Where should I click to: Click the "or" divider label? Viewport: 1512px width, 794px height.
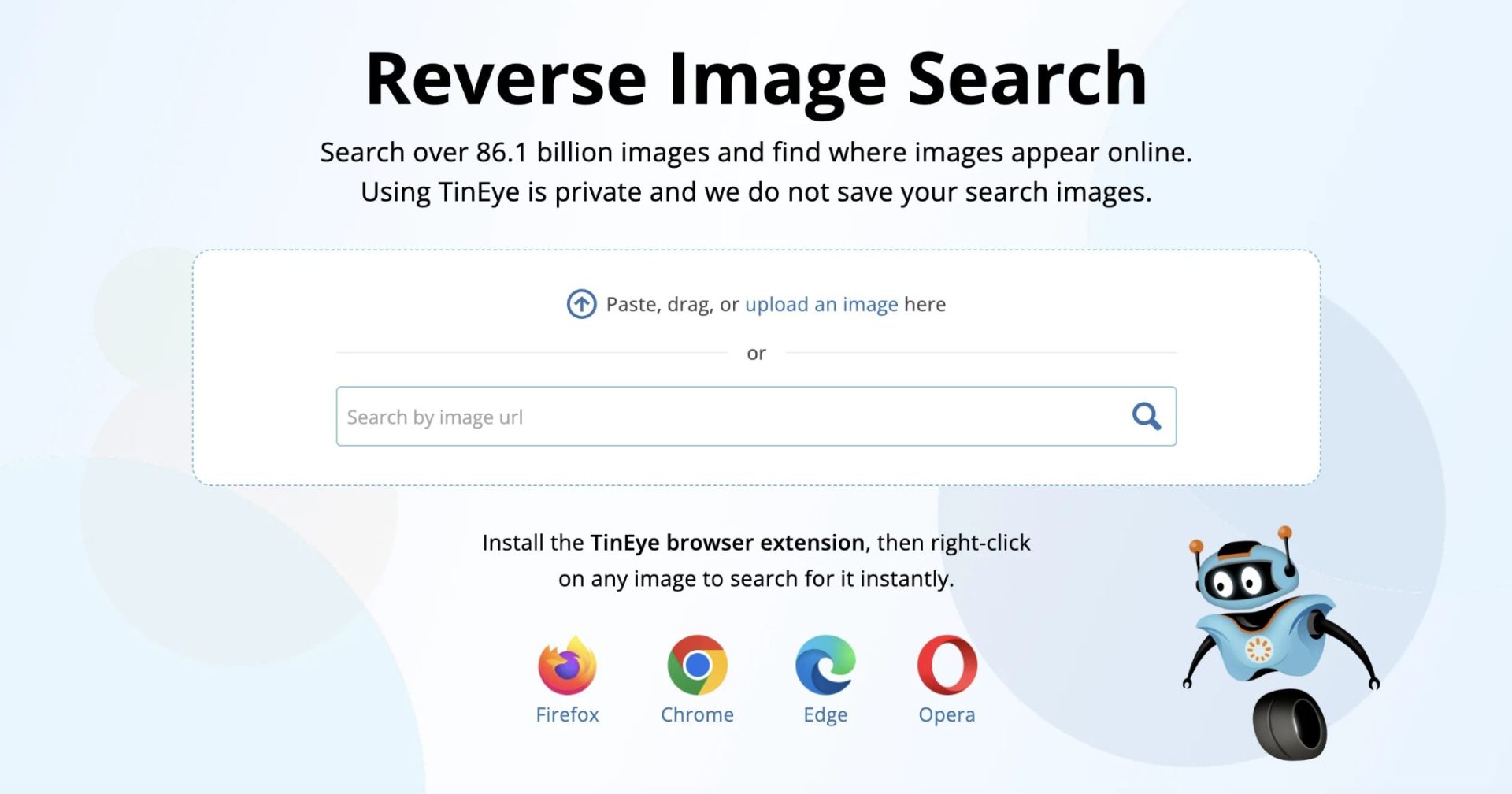click(756, 354)
